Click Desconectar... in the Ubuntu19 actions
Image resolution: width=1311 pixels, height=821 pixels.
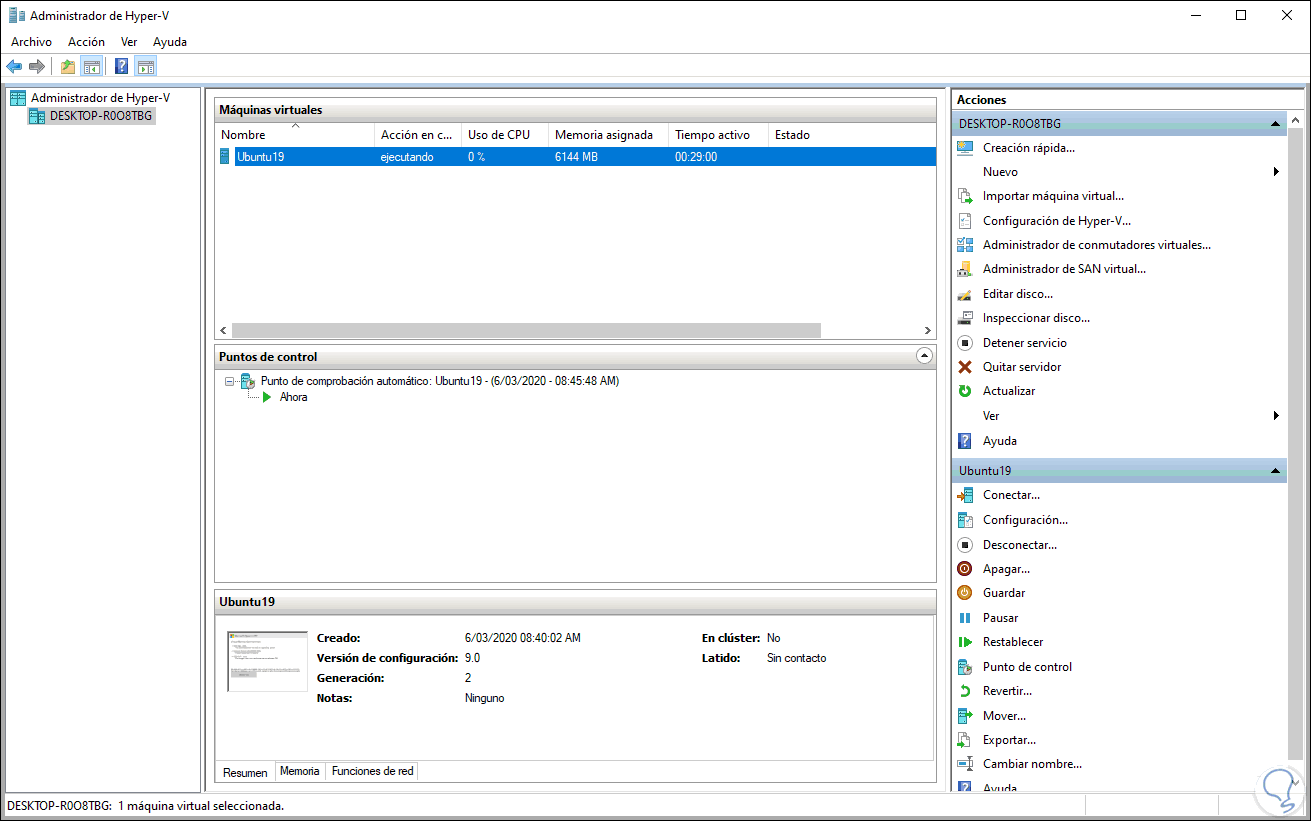(x=1020, y=545)
